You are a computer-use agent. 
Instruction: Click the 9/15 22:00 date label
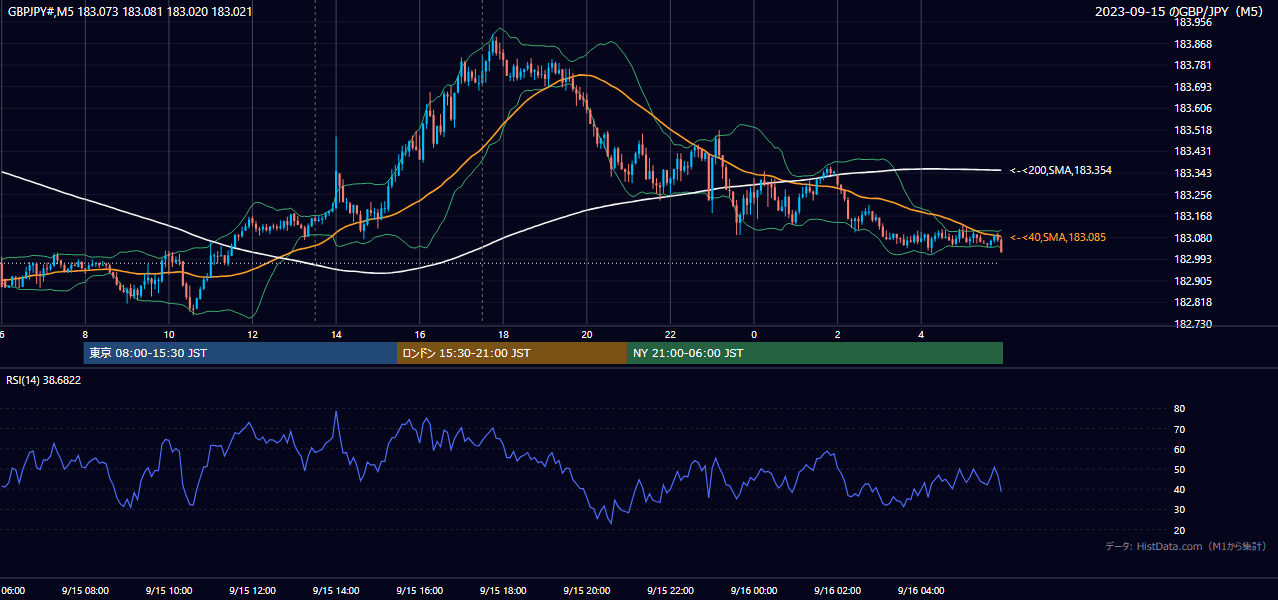point(670,590)
